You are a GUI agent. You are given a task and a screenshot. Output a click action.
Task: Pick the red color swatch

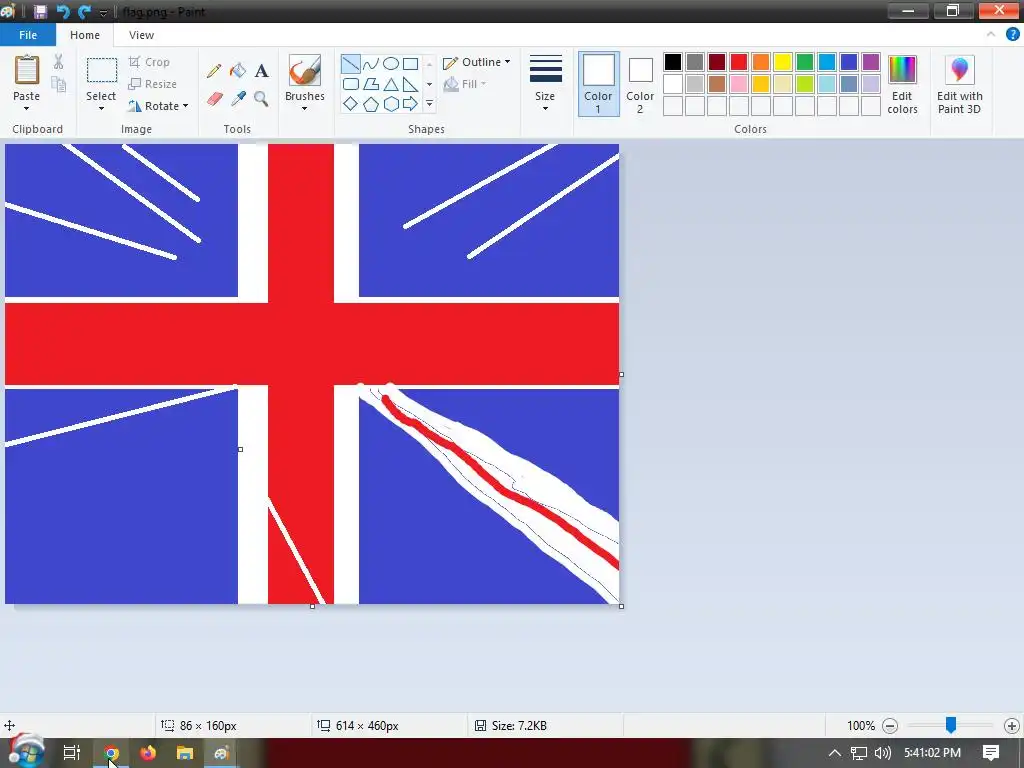click(x=739, y=62)
